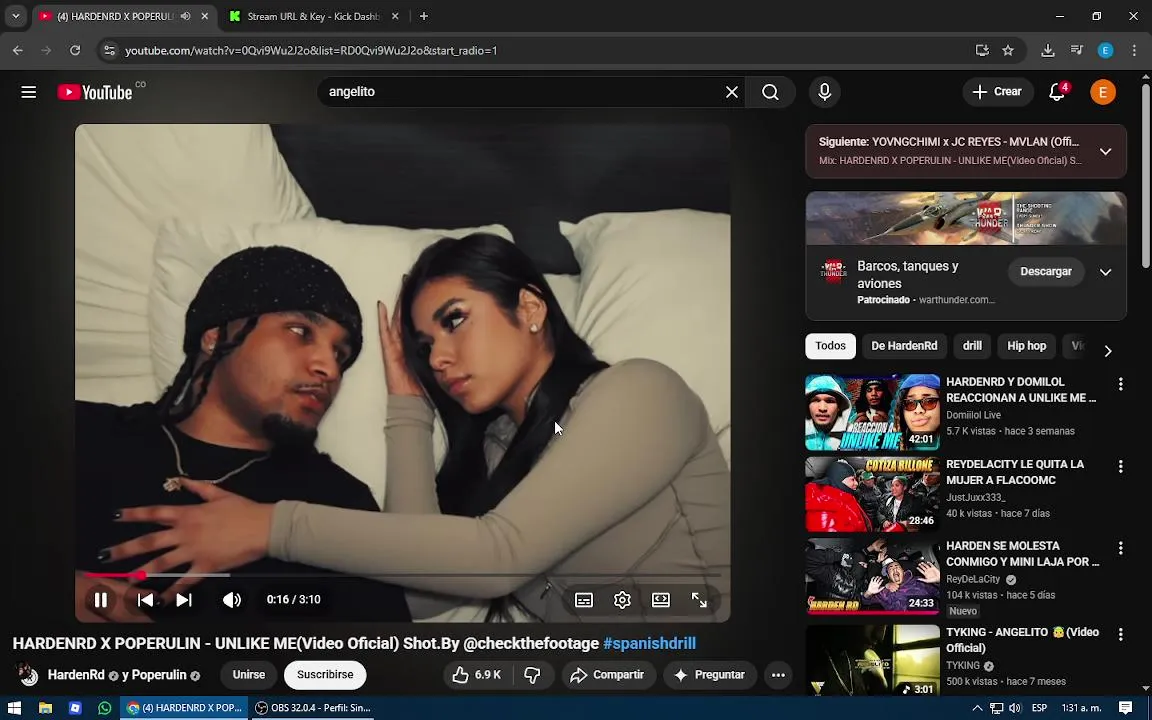Viewport: 1152px width, 720px height.
Task: Open media controls icon in Chrome toolbar
Action: click(1076, 51)
